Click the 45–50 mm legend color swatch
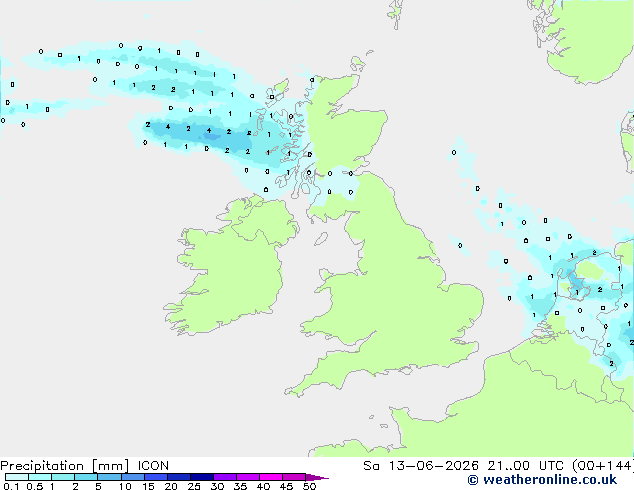Viewport: 634px width, 490px height. tap(294, 477)
